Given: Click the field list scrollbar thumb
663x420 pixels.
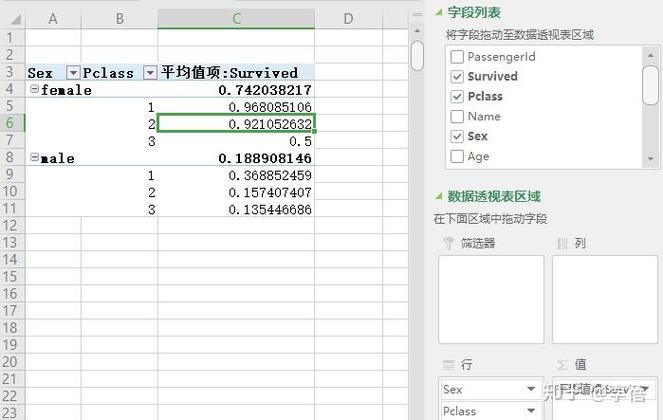Looking at the screenshot, I should click(x=650, y=85).
